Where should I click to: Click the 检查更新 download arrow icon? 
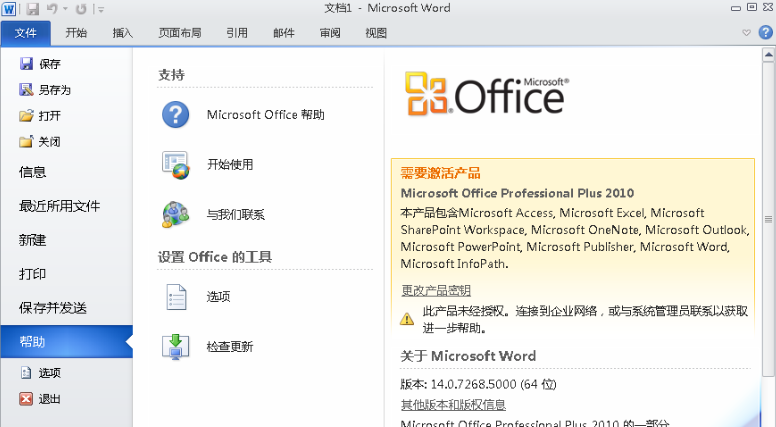point(175,346)
